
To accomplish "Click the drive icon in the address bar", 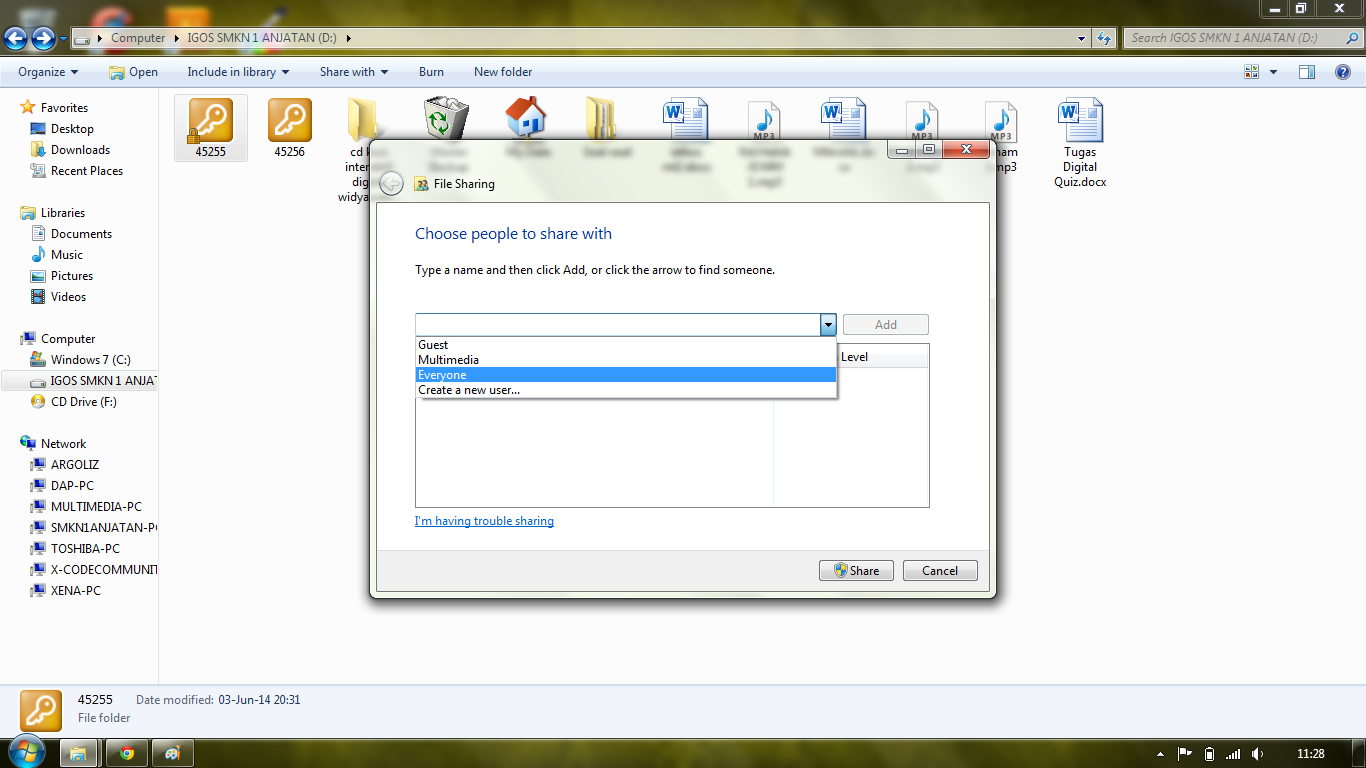I will [83, 38].
